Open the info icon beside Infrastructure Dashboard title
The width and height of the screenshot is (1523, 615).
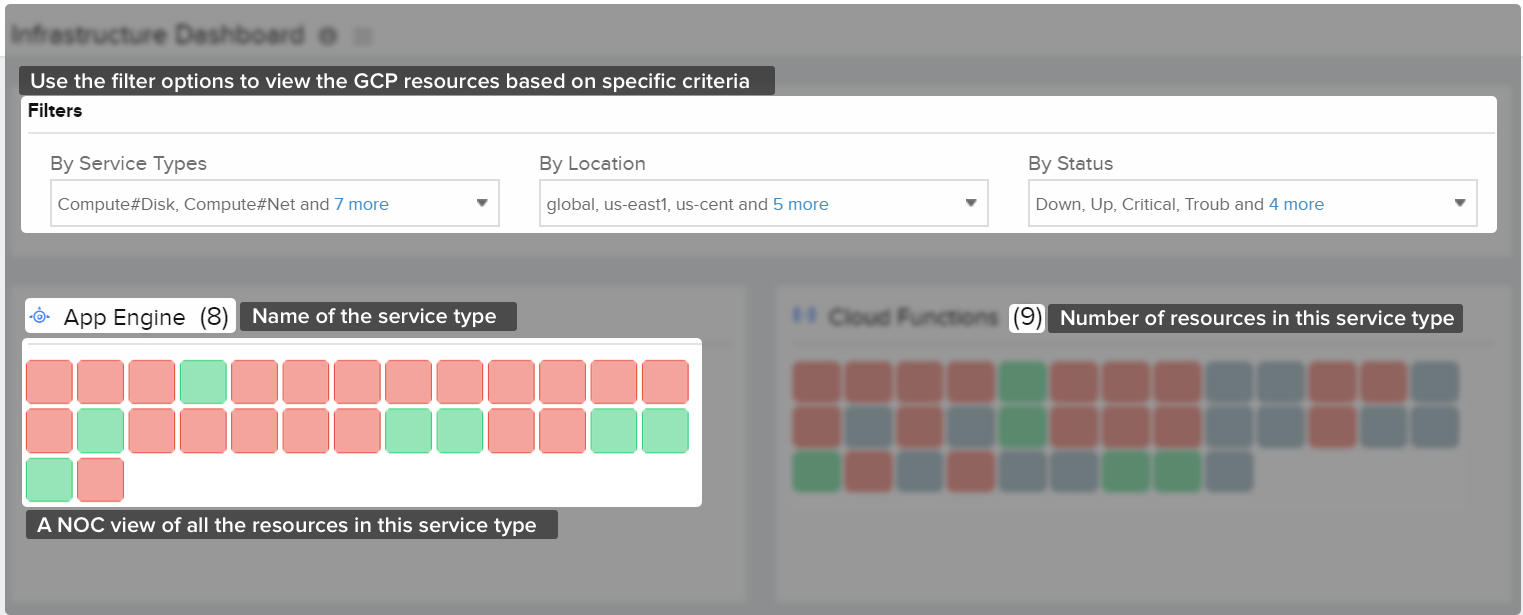coord(328,33)
